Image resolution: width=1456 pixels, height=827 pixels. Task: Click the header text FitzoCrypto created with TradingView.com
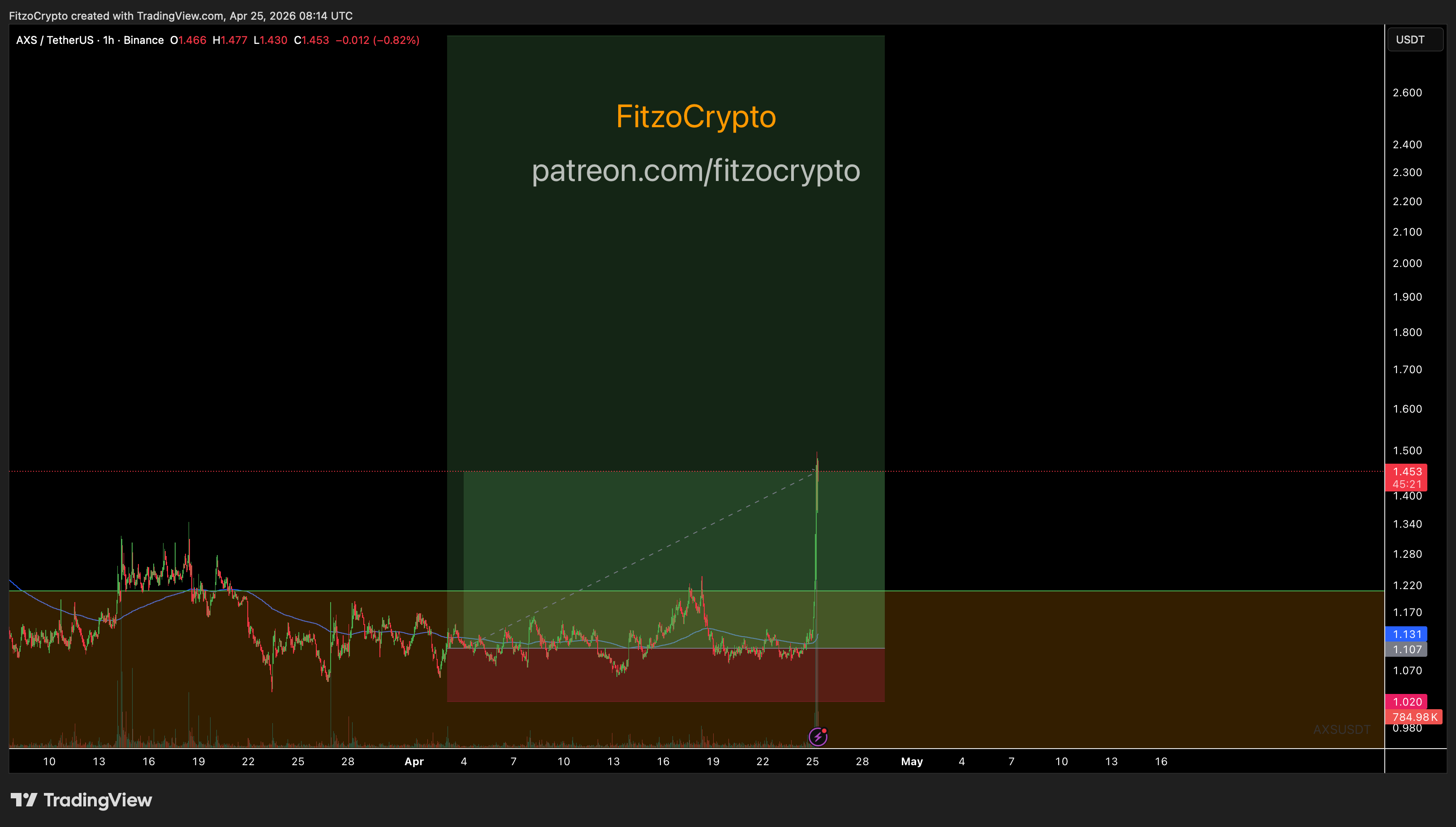pyautogui.click(x=181, y=16)
